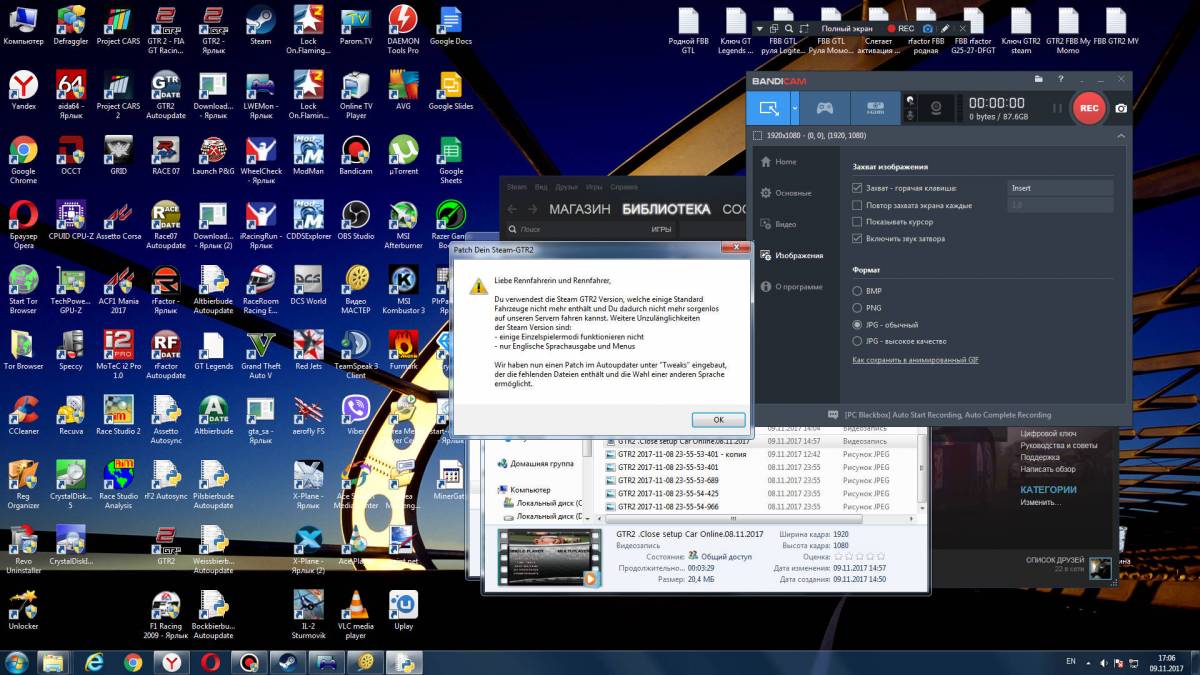Select HDMI device recording mode in Bandicam
Screen dimensions: 1200x675
[875, 107]
